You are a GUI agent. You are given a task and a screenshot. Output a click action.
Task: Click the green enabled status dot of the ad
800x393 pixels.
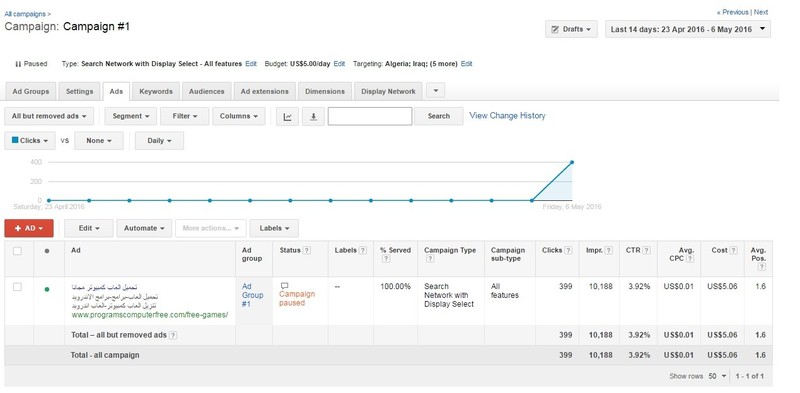(47, 289)
